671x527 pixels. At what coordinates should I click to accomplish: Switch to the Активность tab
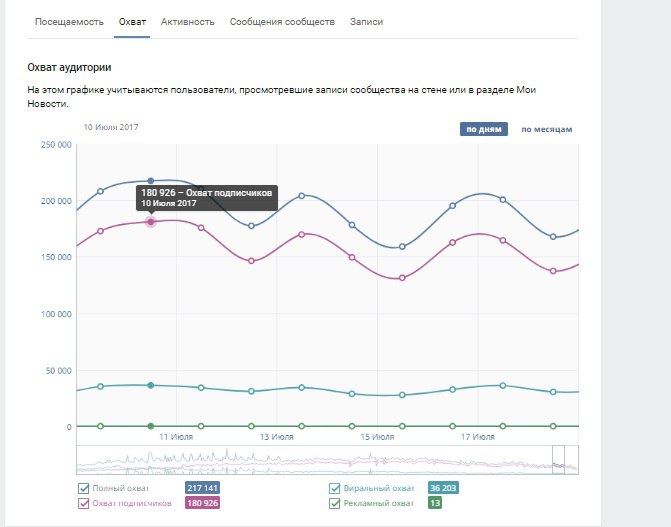click(x=189, y=21)
